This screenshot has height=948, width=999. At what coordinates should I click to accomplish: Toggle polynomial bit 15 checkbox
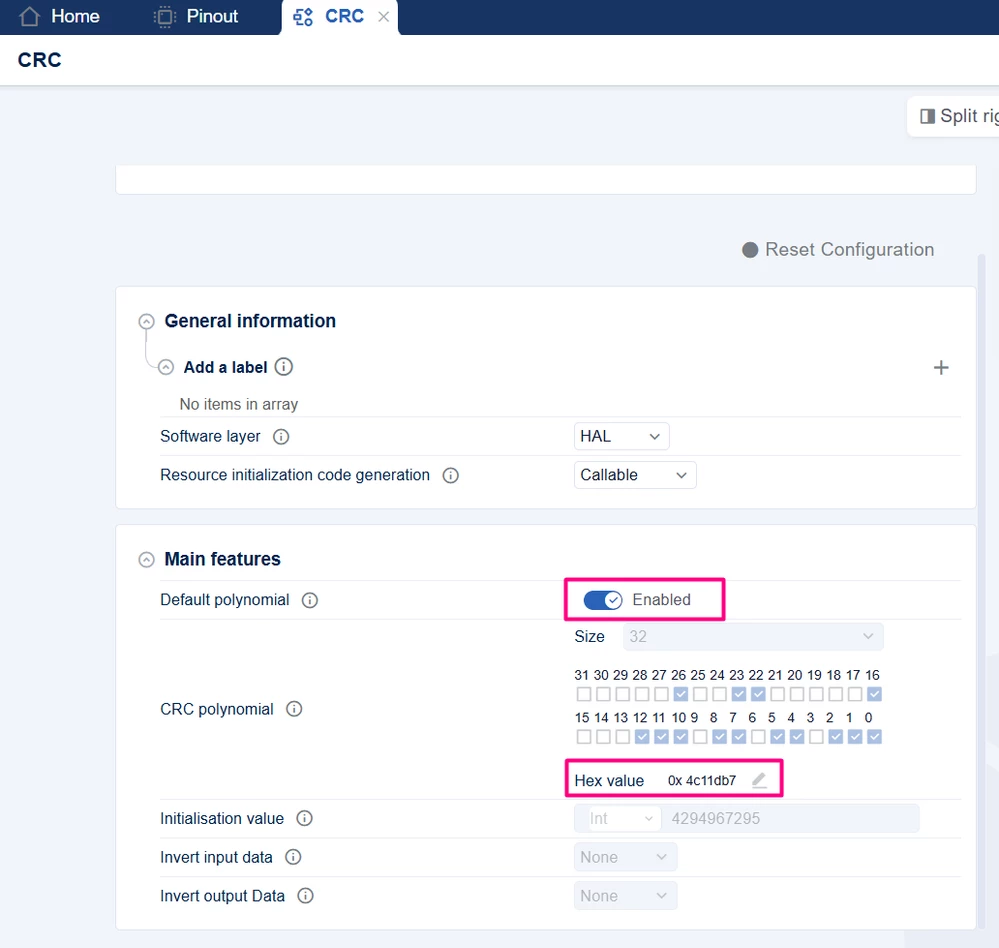(584, 736)
